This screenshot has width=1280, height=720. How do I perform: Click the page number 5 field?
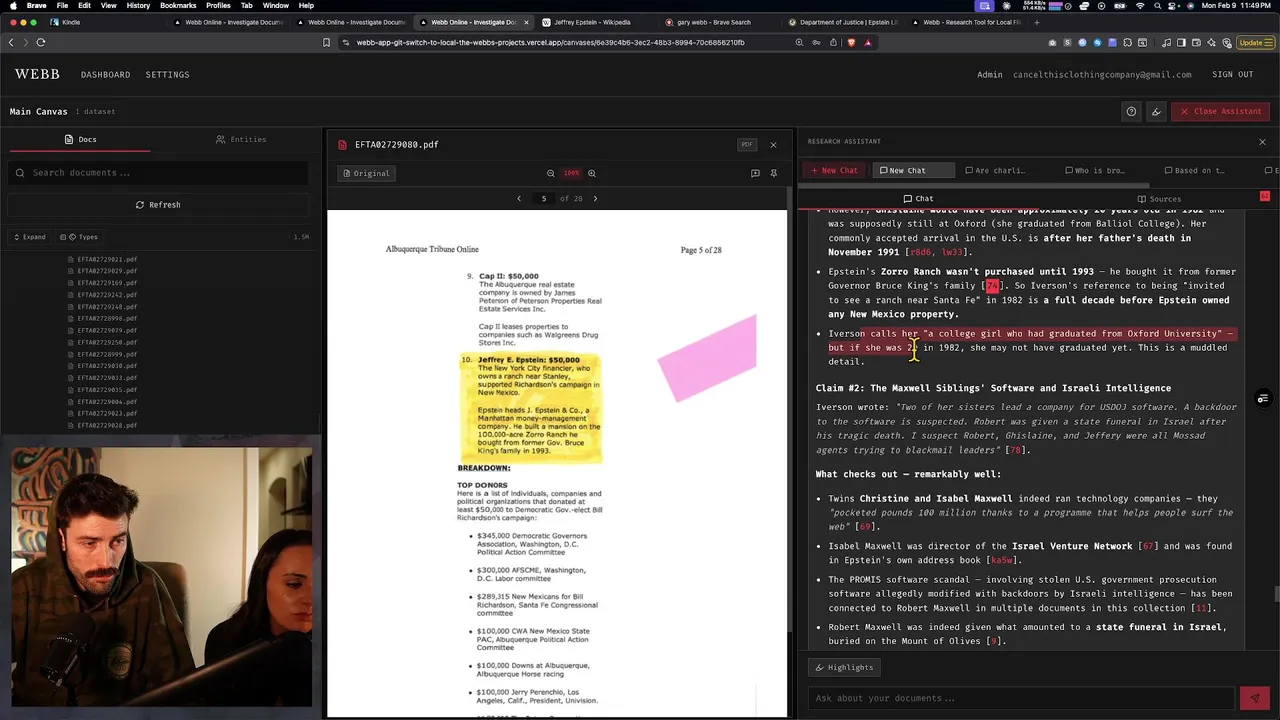[x=544, y=198]
